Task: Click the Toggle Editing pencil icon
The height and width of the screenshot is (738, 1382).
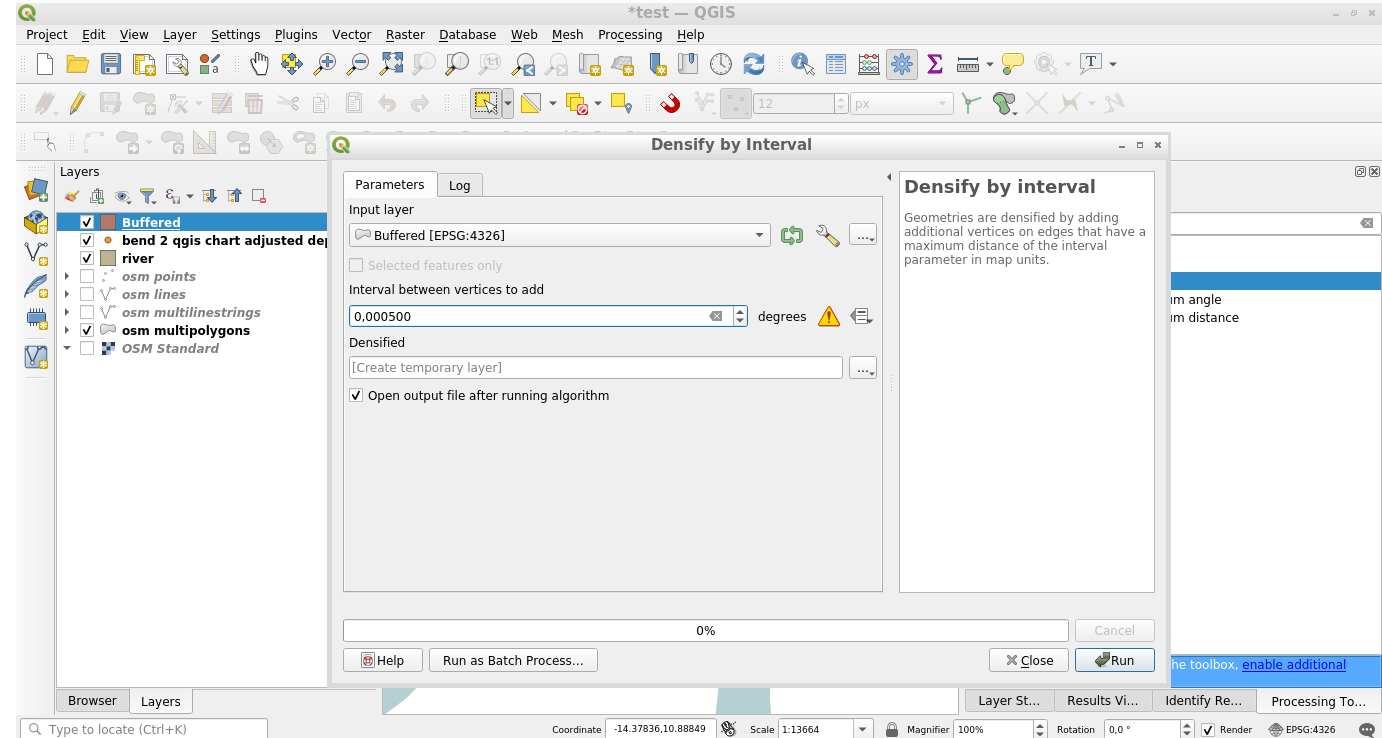Action: (78, 103)
